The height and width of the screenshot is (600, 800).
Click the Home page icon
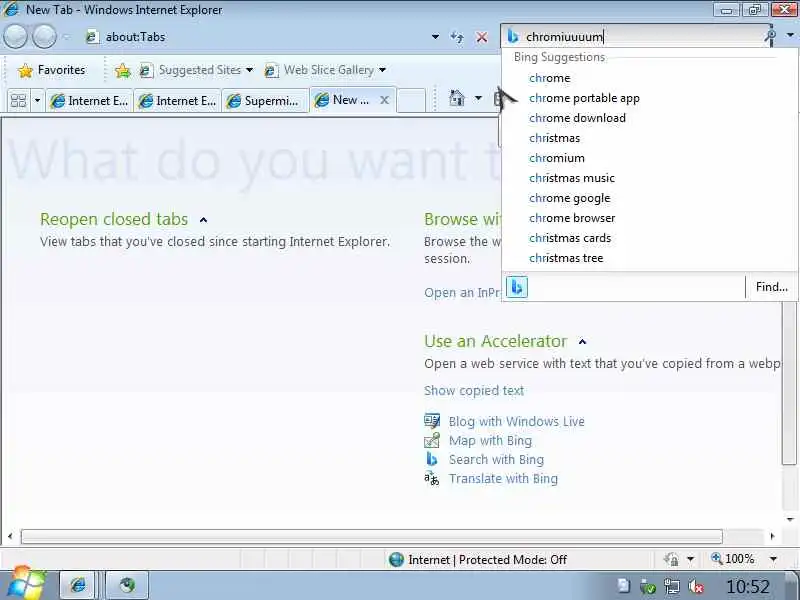pyautogui.click(x=457, y=97)
